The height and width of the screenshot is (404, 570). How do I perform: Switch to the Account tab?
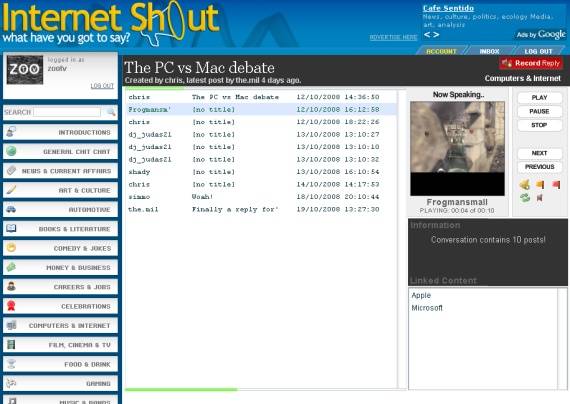pyautogui.click(x=441, y=51)
